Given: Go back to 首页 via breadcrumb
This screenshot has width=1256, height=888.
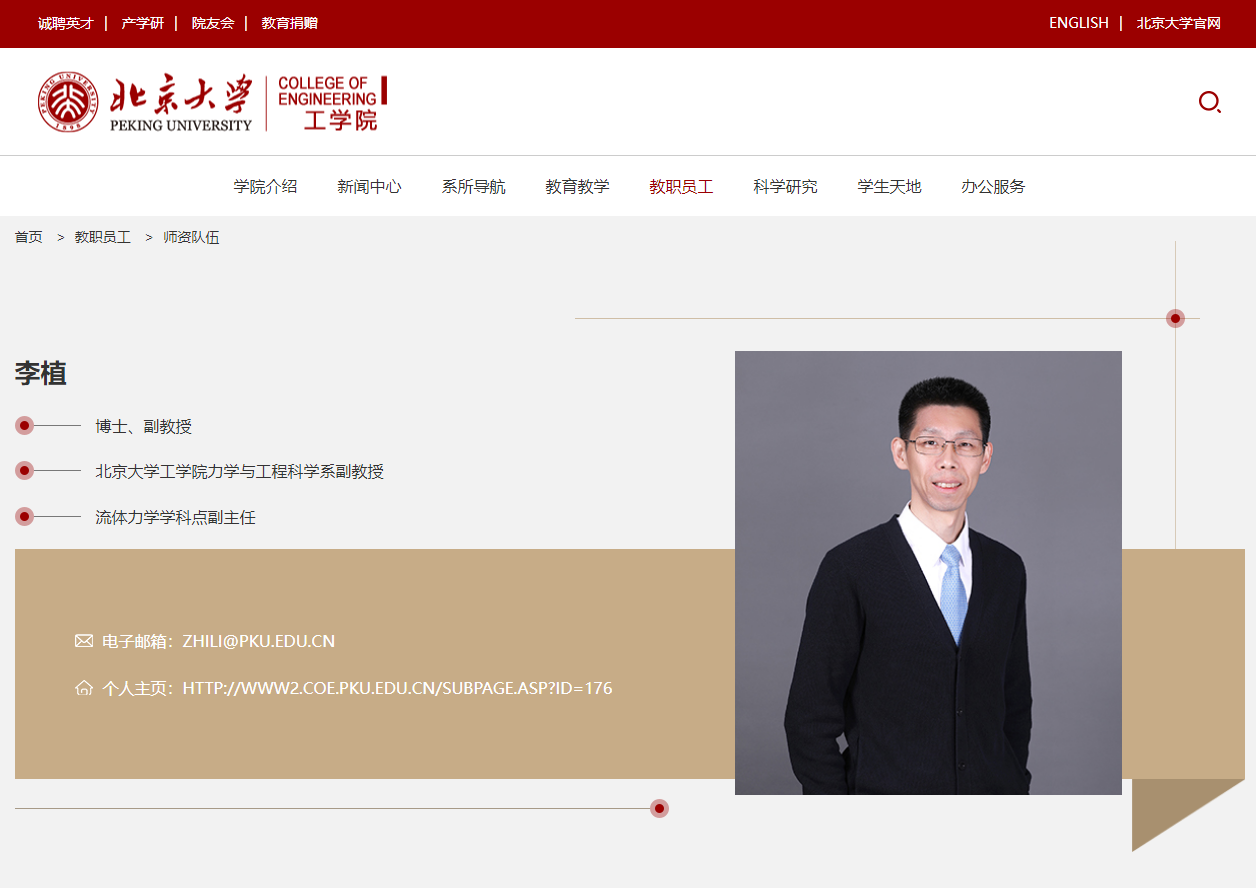Looking at the screenshot, I should point(28,237).
